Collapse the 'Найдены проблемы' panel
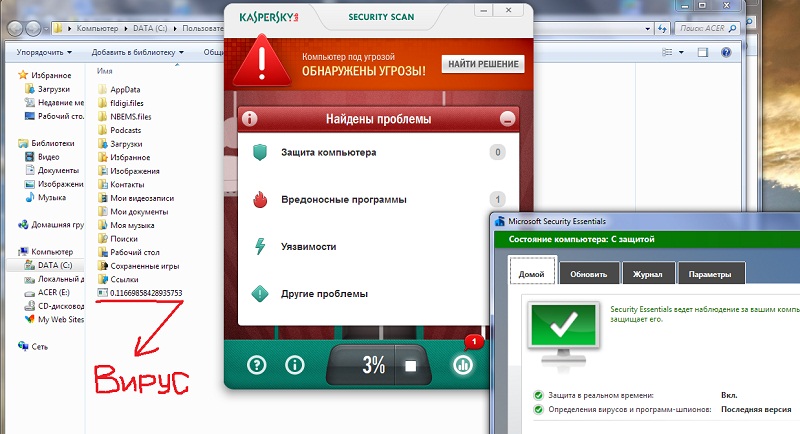The height and width of the screenshot is (434, 800). coord(507,119)
